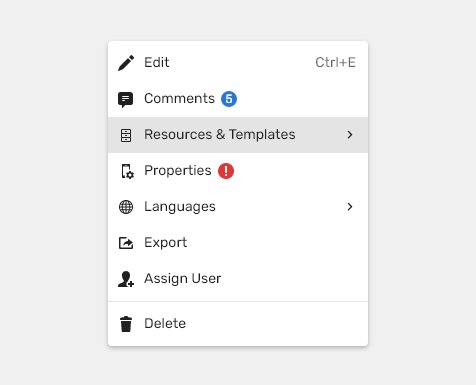This screenshot has height=385, width=476.
Task: Click the blue comments count badge
Action: point(229,99)
